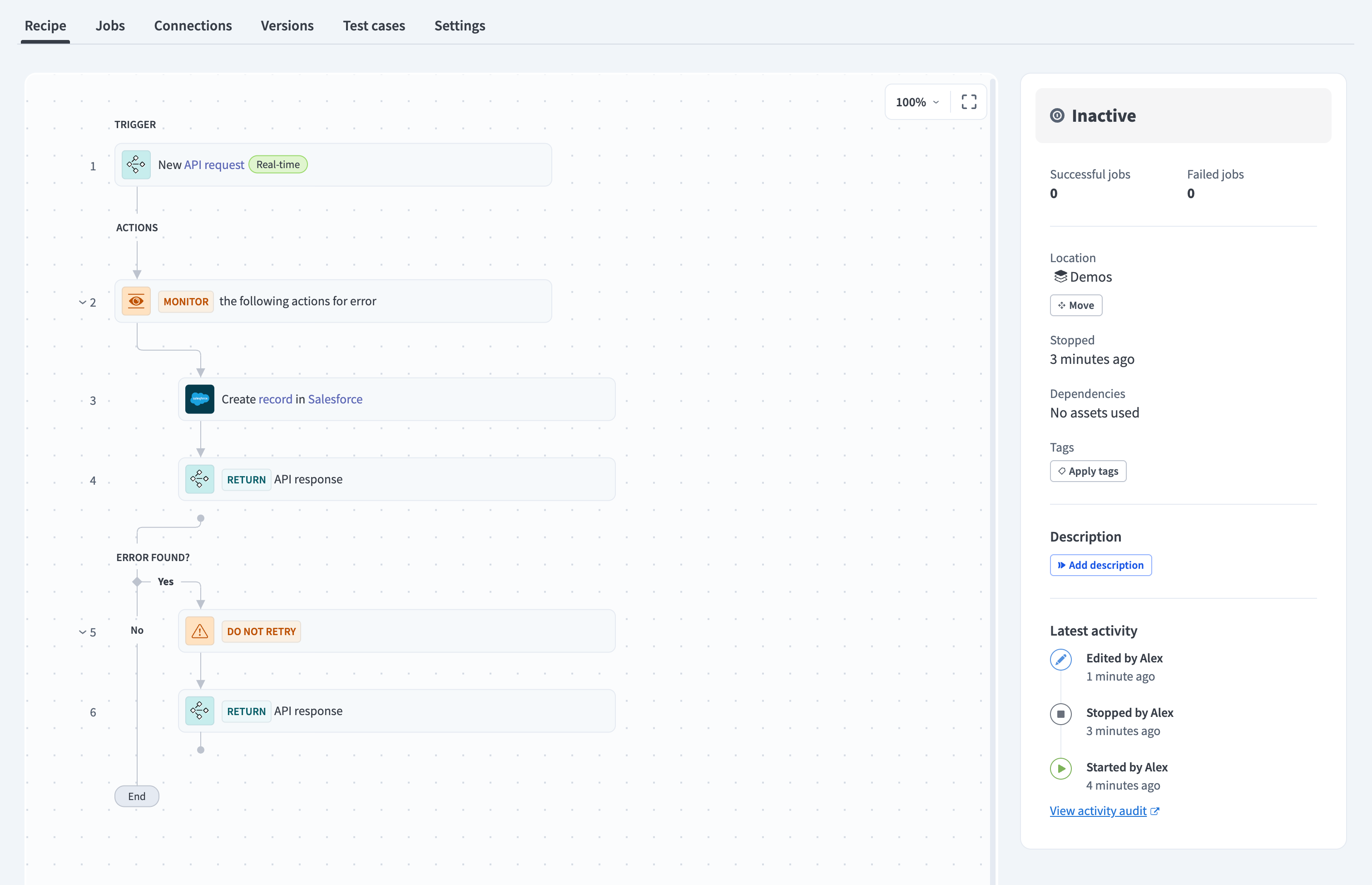Click the No assets used text
This screenshot has width=1372, height=885.
(x=1095, y=413)
